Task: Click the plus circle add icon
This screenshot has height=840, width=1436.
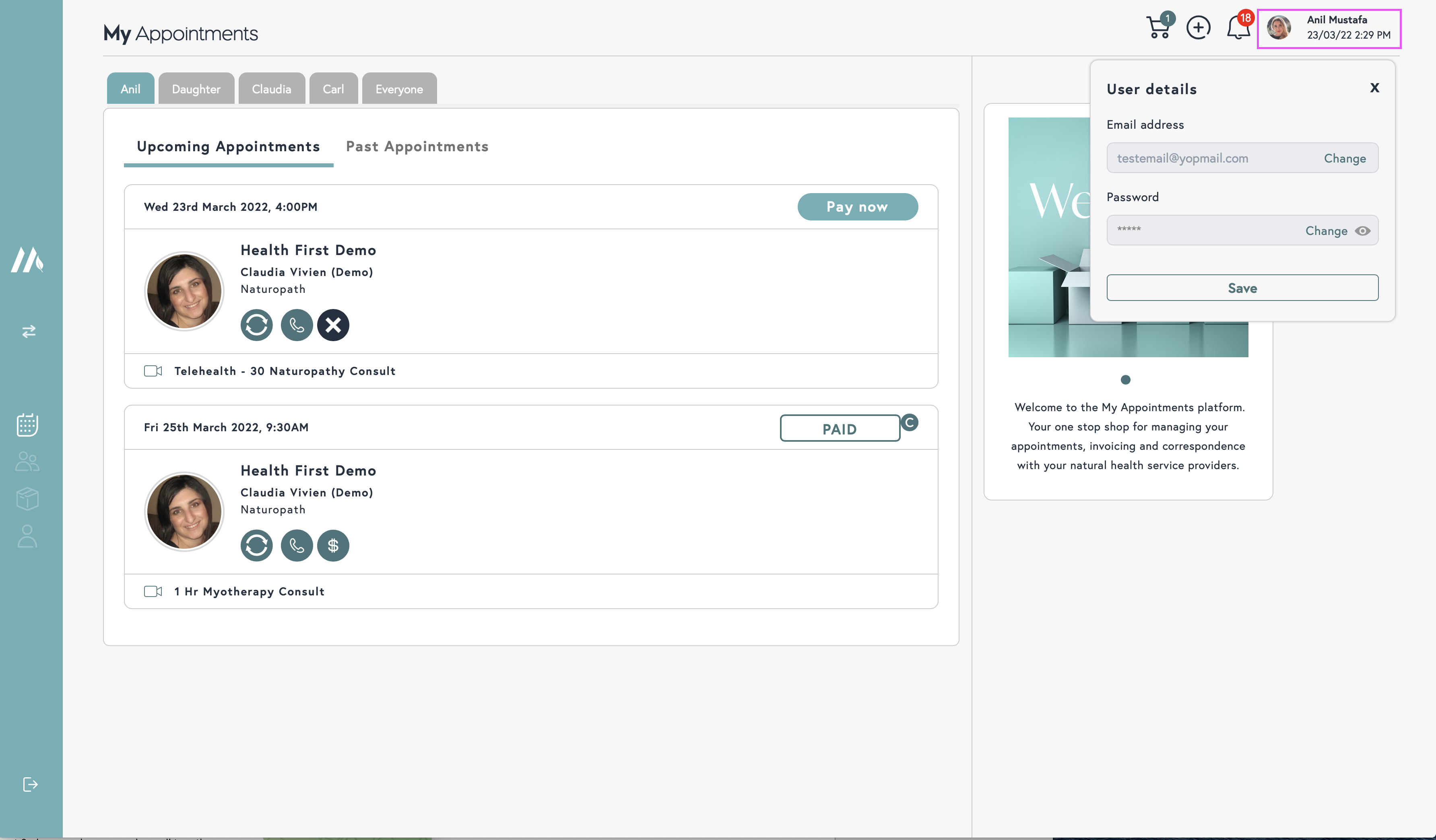Action: coord(1198,27)
